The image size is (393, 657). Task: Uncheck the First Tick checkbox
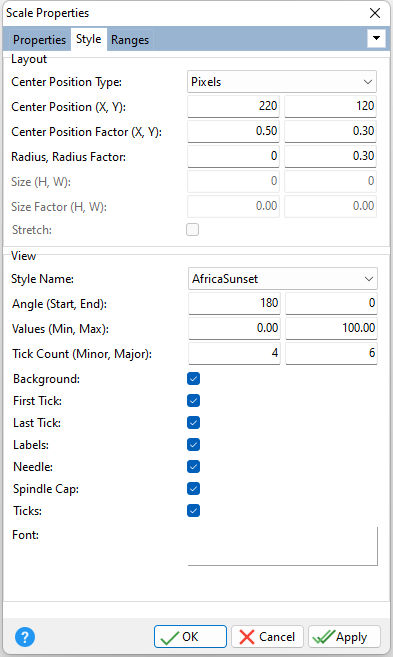tap(193, 401)
